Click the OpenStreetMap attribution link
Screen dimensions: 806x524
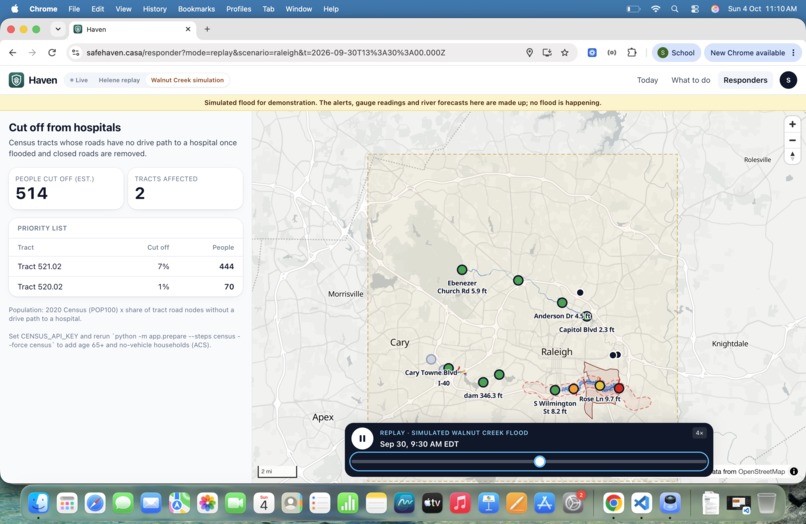761,472
